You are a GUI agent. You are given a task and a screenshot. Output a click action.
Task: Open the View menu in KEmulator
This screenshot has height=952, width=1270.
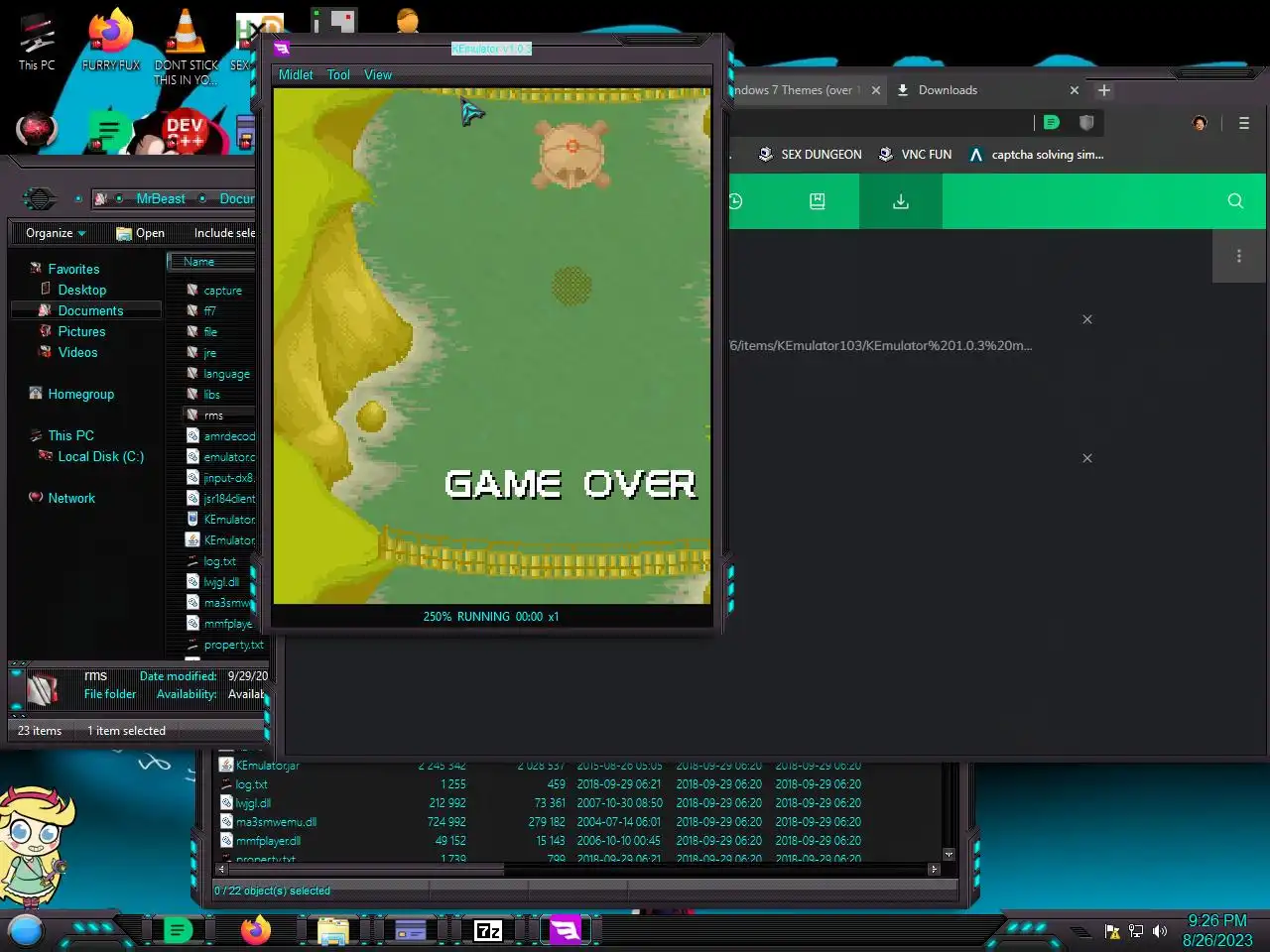click(378, 74)
